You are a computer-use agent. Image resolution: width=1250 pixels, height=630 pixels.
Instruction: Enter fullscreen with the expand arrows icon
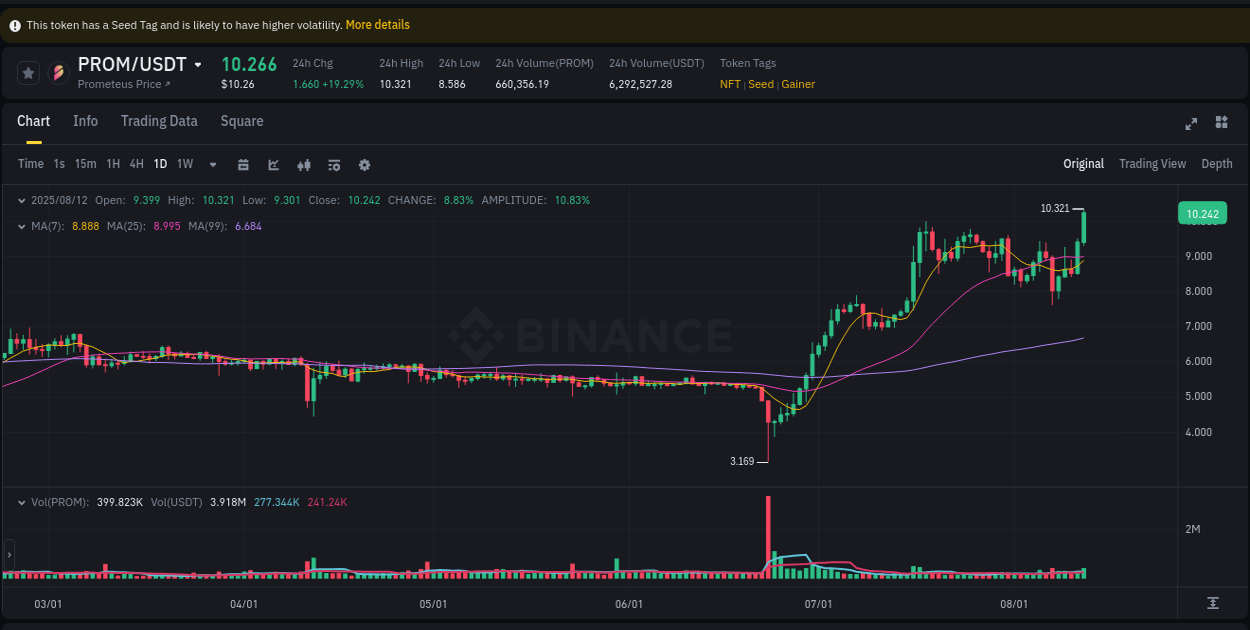[1191, 122]
